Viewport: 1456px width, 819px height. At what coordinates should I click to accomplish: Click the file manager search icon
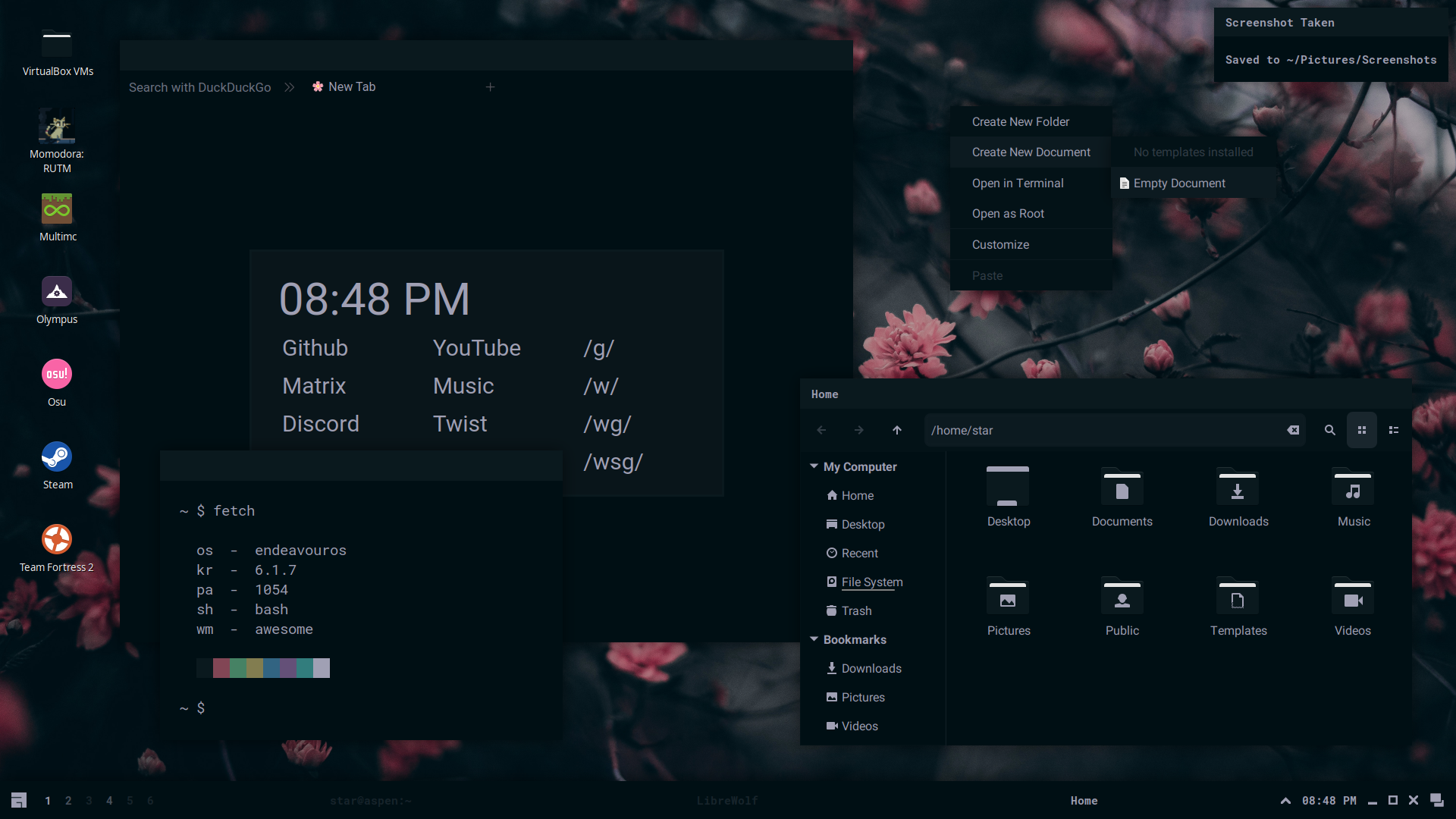[x=1329, y=430]
